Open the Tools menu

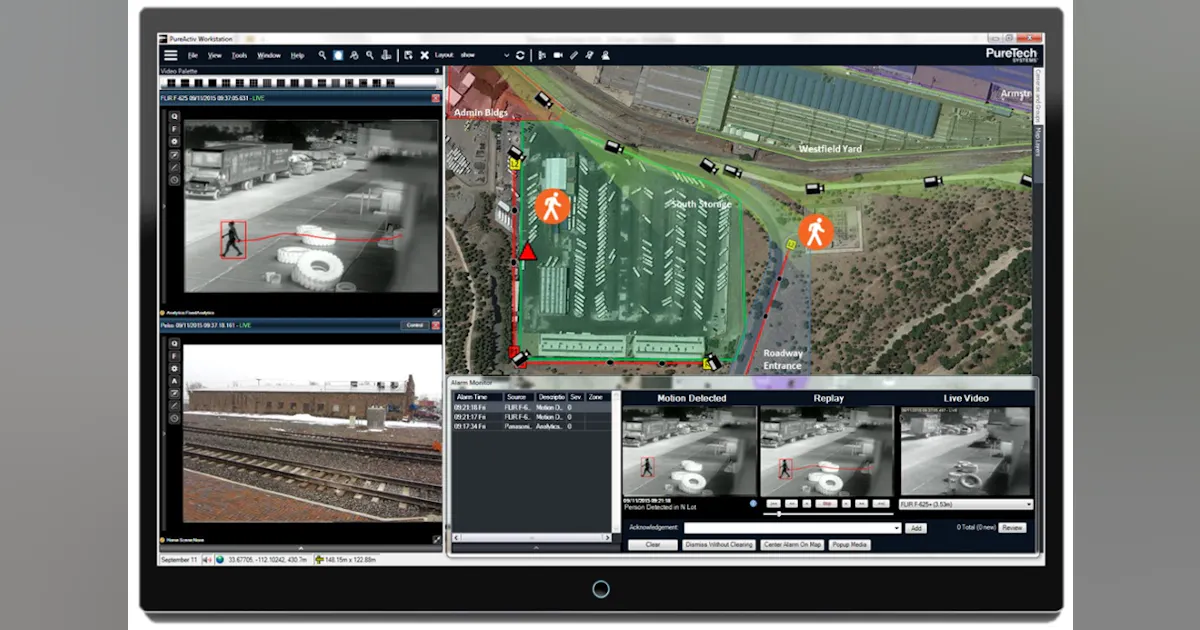click(239, 55)
